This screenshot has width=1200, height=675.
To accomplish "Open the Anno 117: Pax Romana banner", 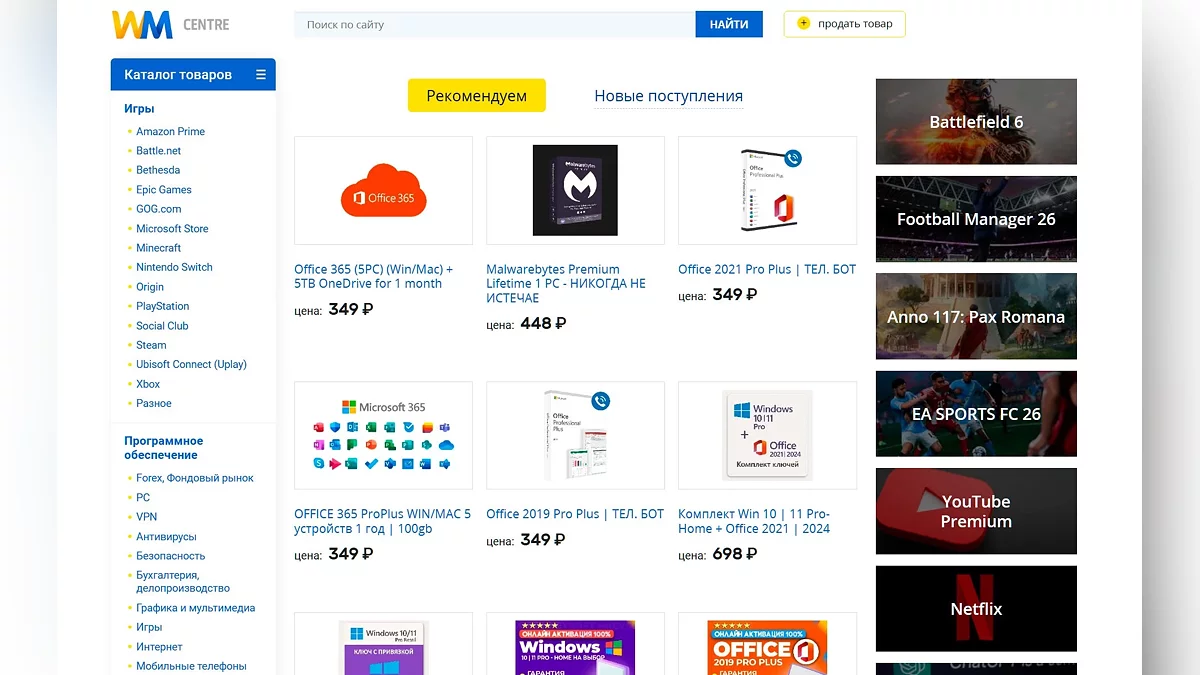I will [976, 317].
